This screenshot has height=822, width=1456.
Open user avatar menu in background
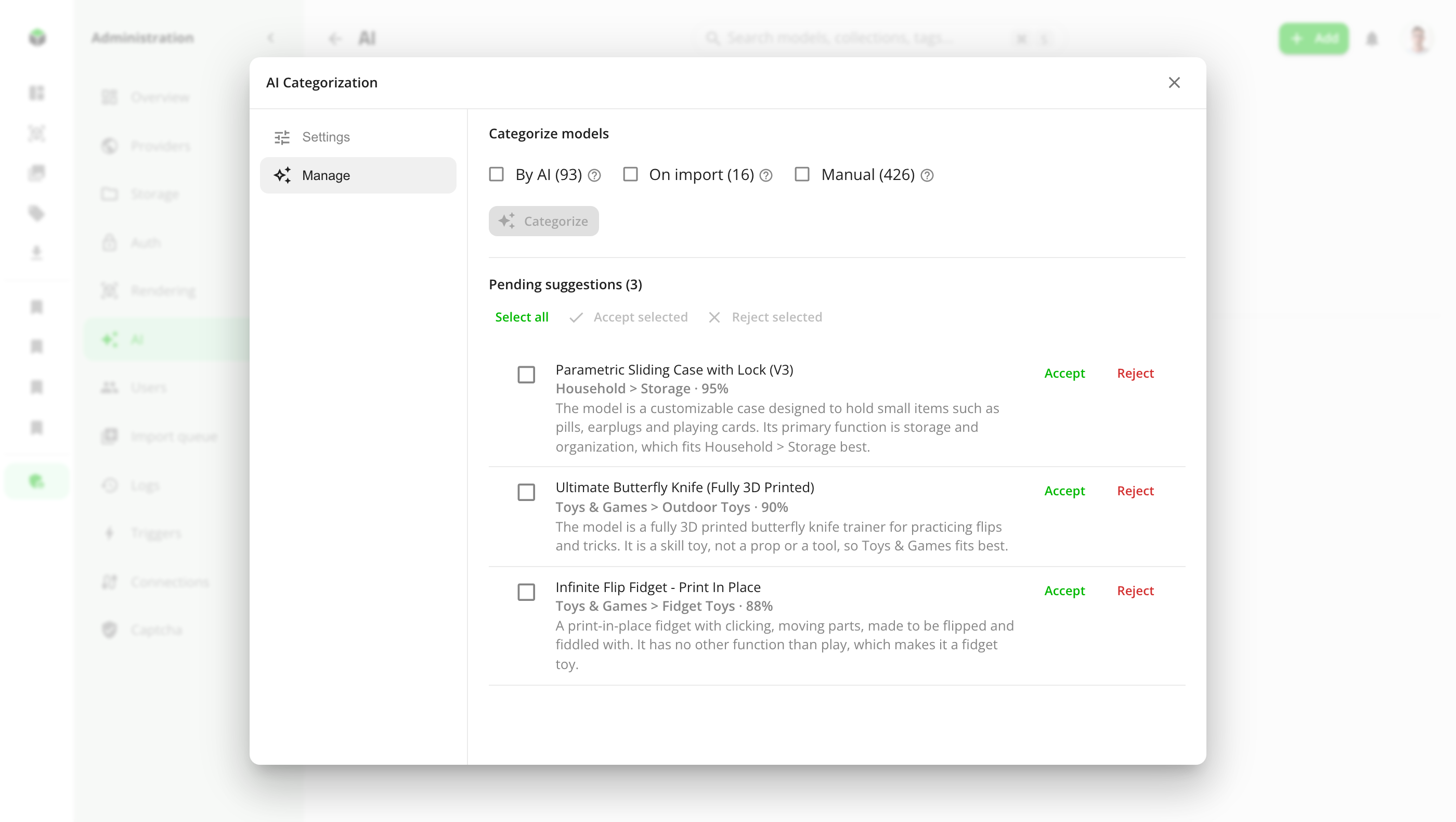pos(1418,38)
